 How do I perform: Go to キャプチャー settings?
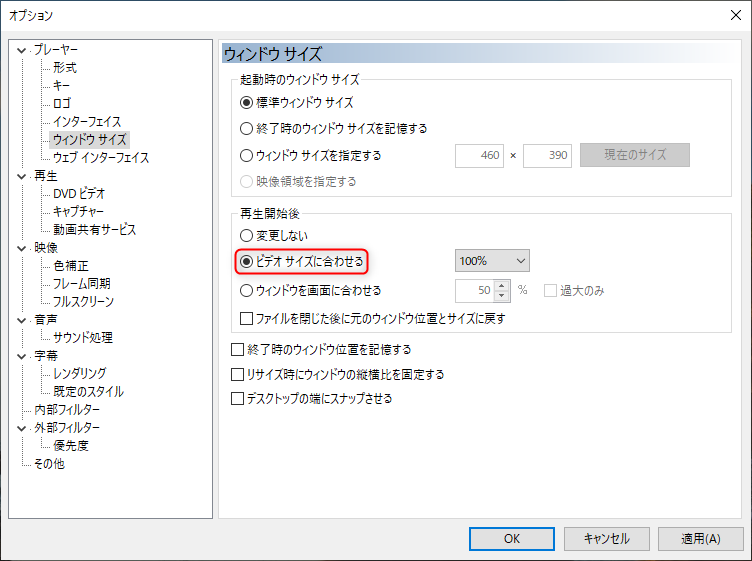point(78,211)
